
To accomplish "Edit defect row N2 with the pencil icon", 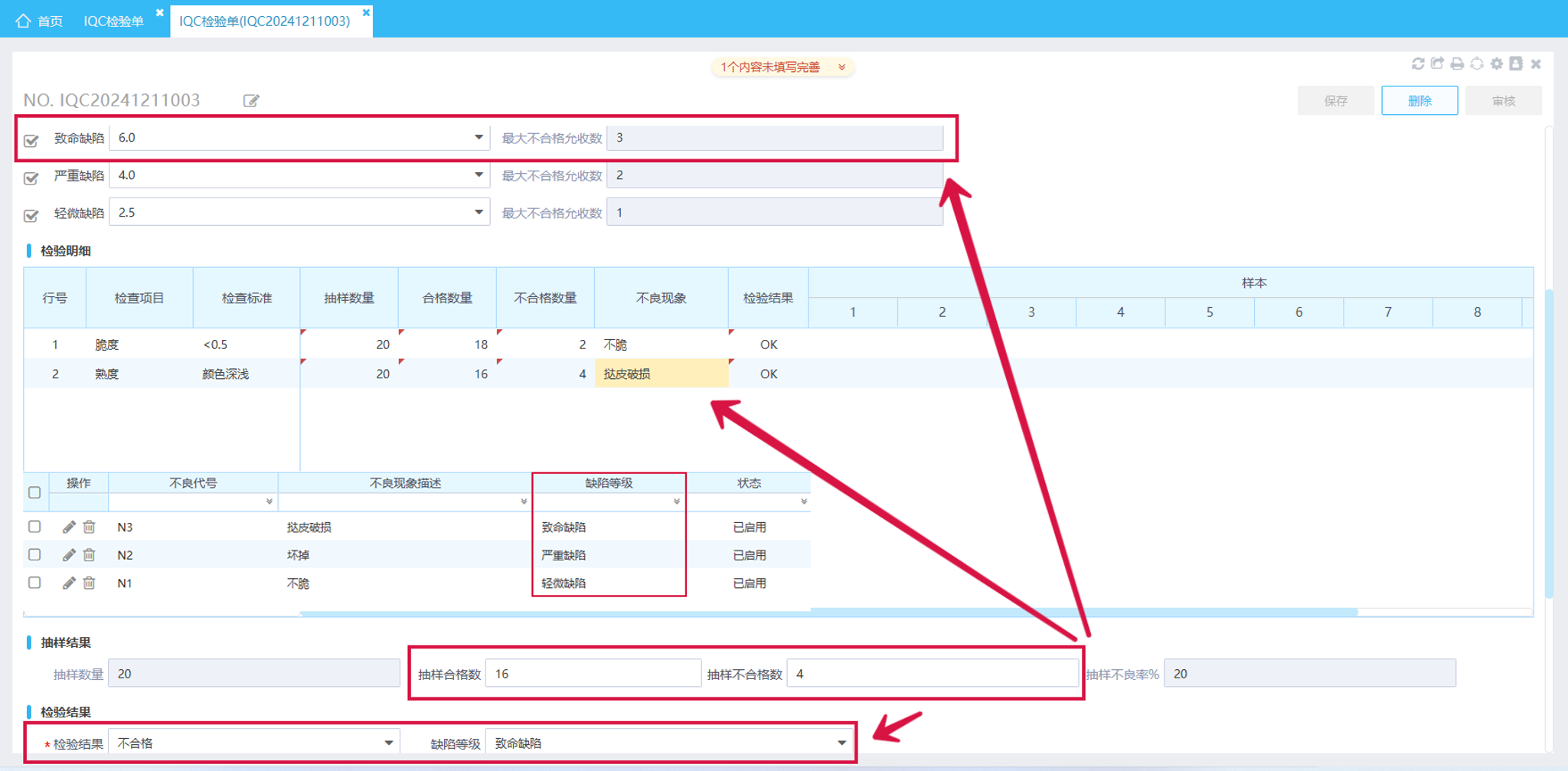I will click(x=69, y=555).
